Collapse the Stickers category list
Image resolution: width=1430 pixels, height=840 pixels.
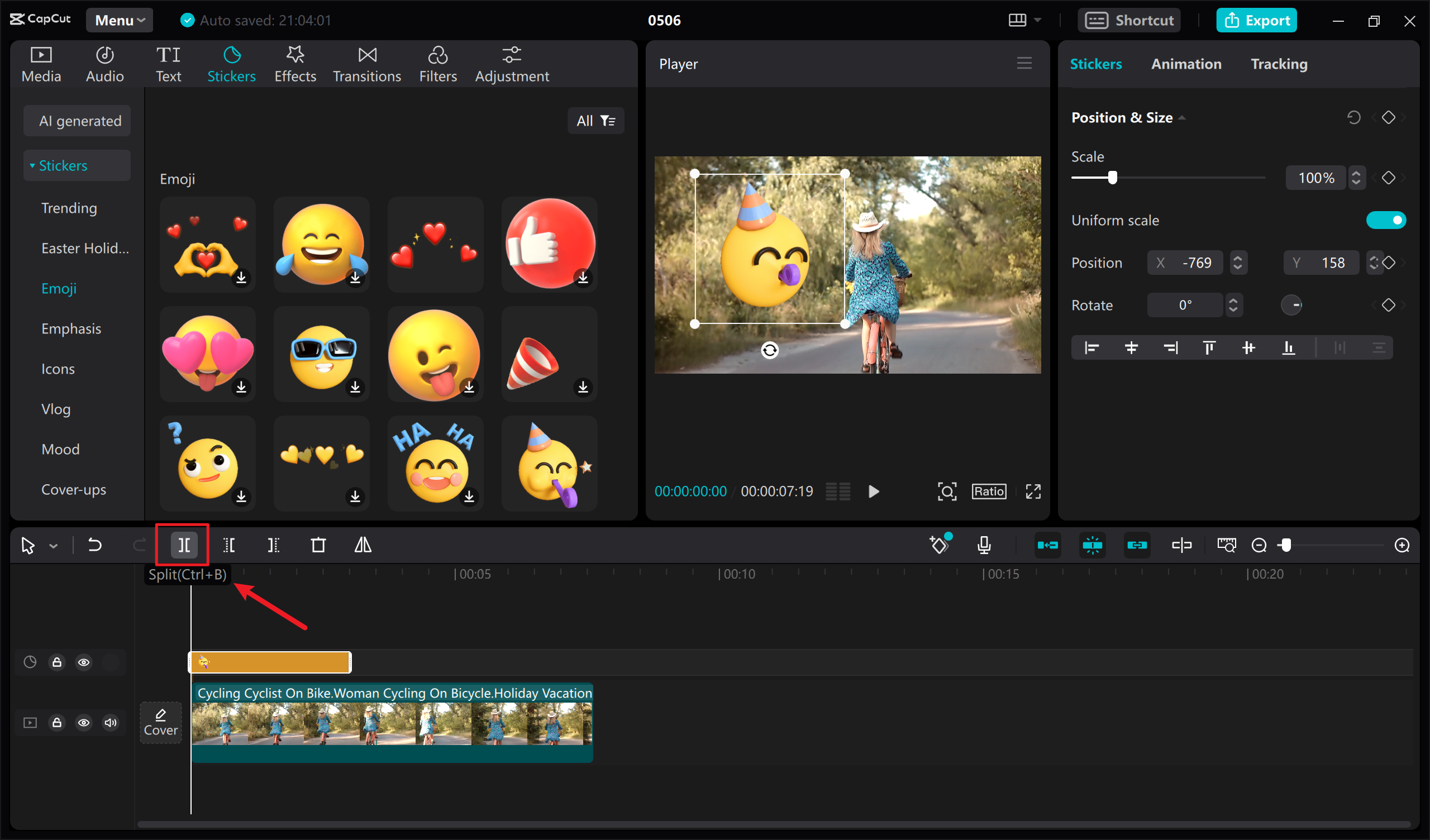tap(32, 165)
